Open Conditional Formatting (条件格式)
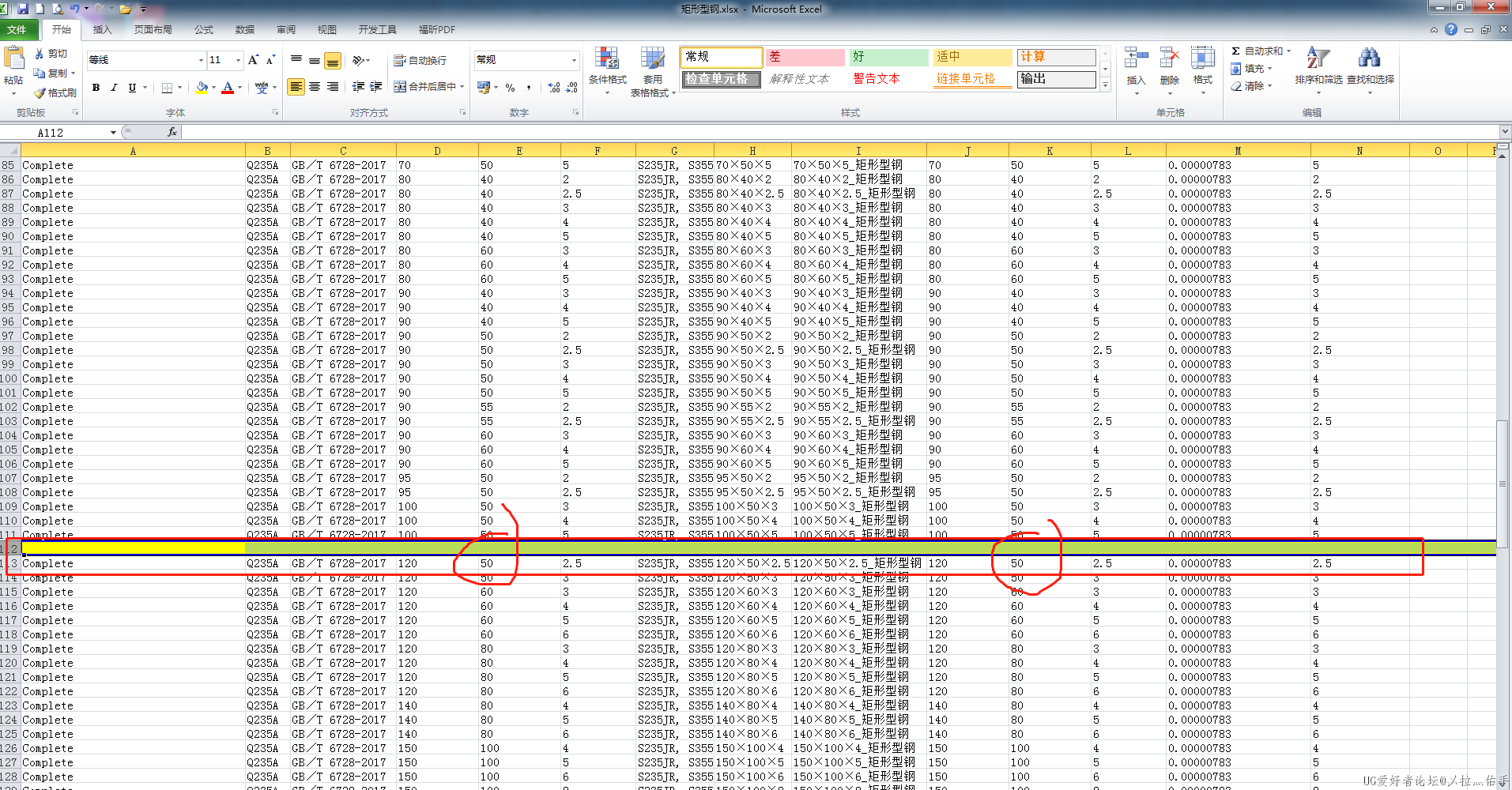This screenshot has width=1512, height=790. (607, 70)
